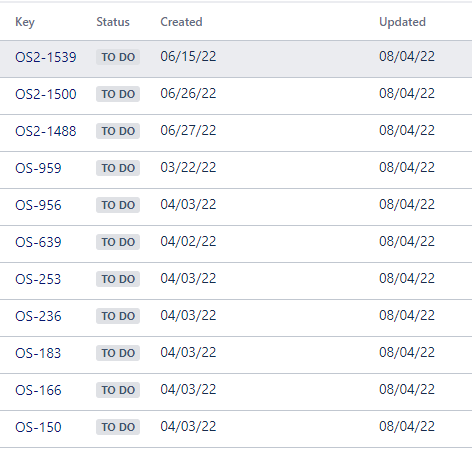The height and width of the screenshot is (465, 472).
Task: Open issue OS-150
Action: click(38, 427)
